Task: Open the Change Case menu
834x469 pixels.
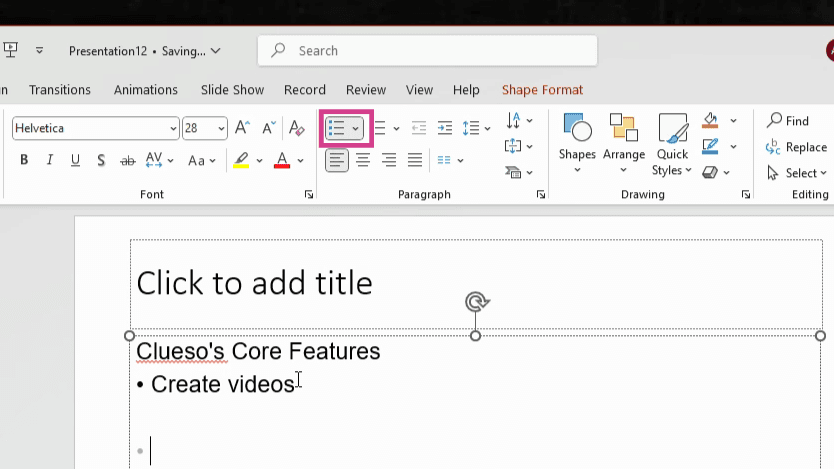Action: pos(202,160)
